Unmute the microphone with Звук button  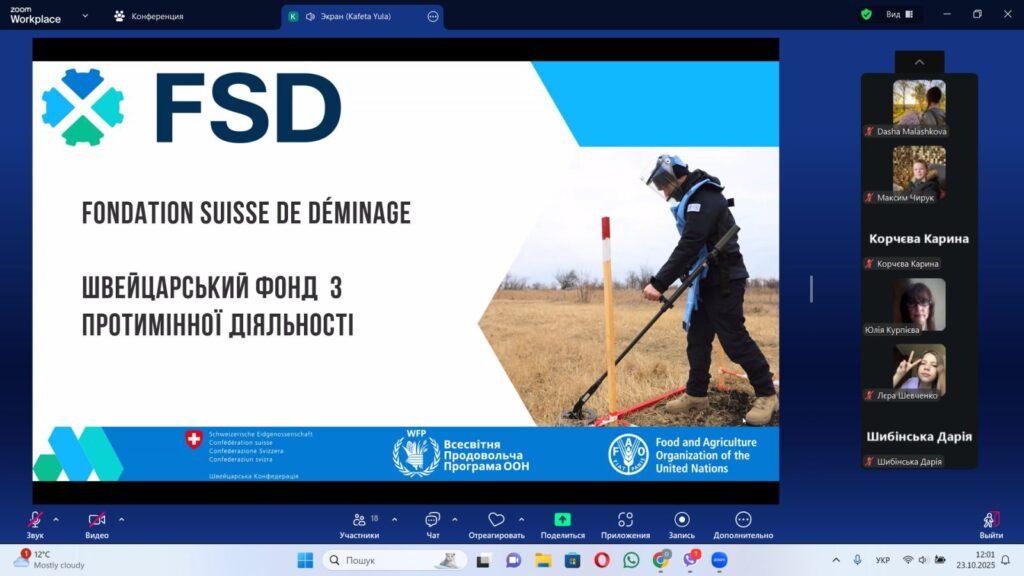click(35, 520)
